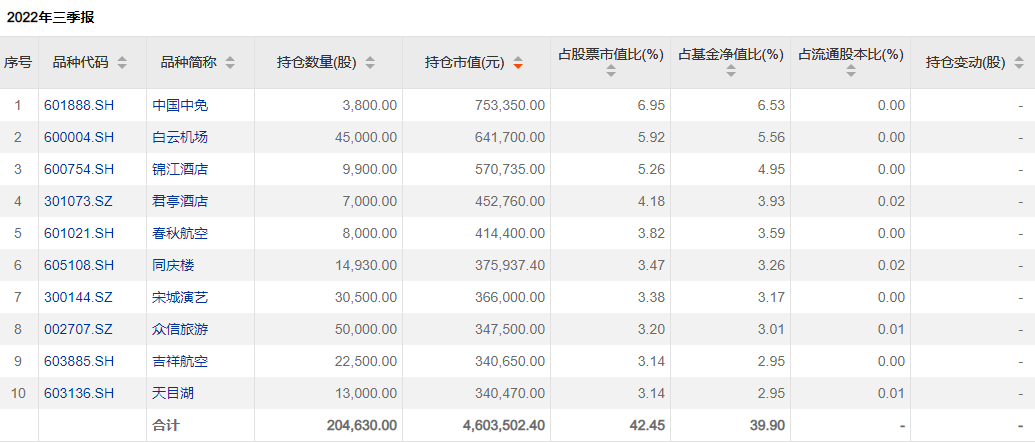The height and width of the screenshot is (443, 1035).
Task: Select holding quantity 3,800.00
Action: pyautogui.click(x=369, y=105)
